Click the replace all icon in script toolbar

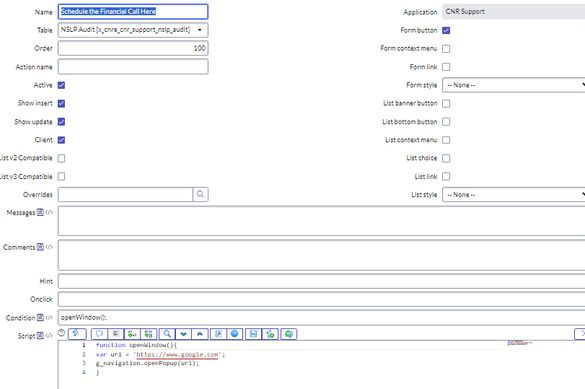coord(148,334)
